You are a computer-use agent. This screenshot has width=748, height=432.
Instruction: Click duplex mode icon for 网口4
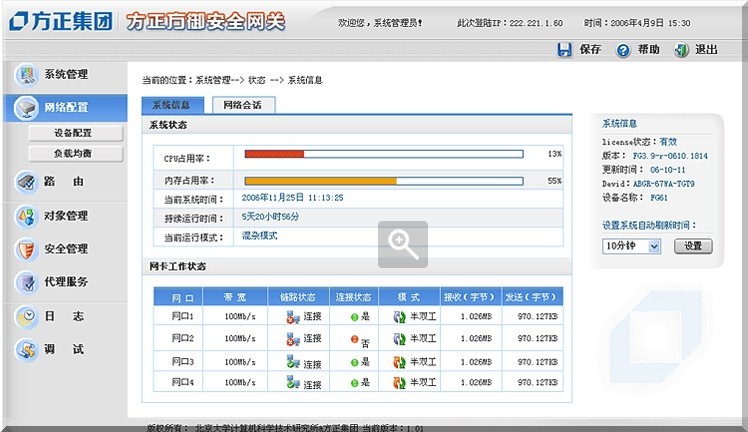[x=399, y=382]
